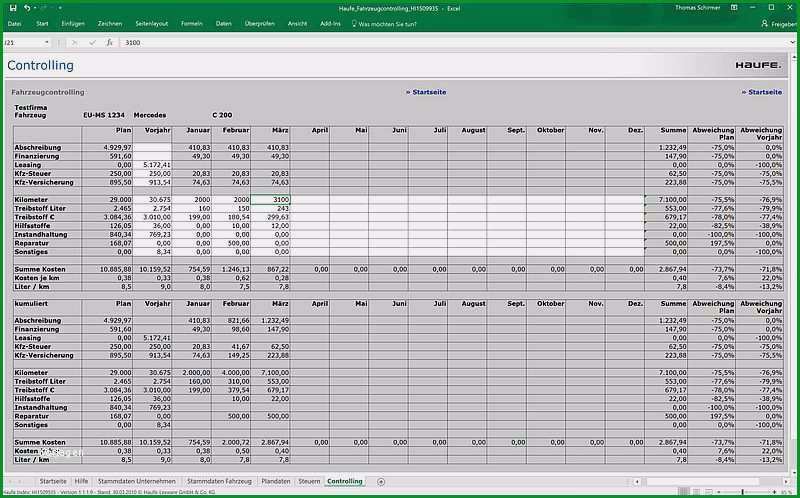Click into the formula bar showing 3100

454,43
